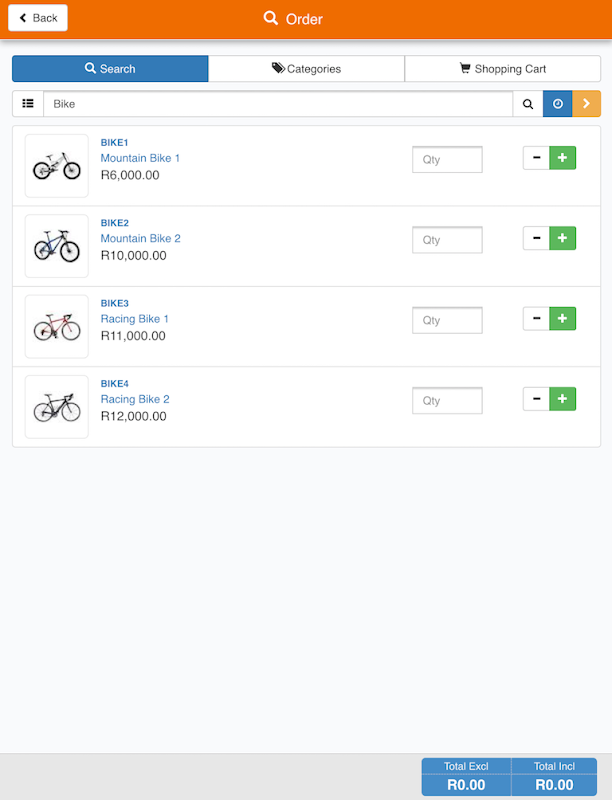This screenshot has height=800, width=612.
Task: Toggle the list view icon
Action: pos(28,104)
